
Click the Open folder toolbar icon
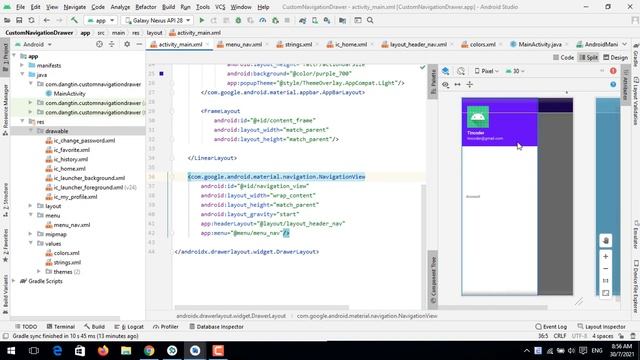(x=7, y=20)
